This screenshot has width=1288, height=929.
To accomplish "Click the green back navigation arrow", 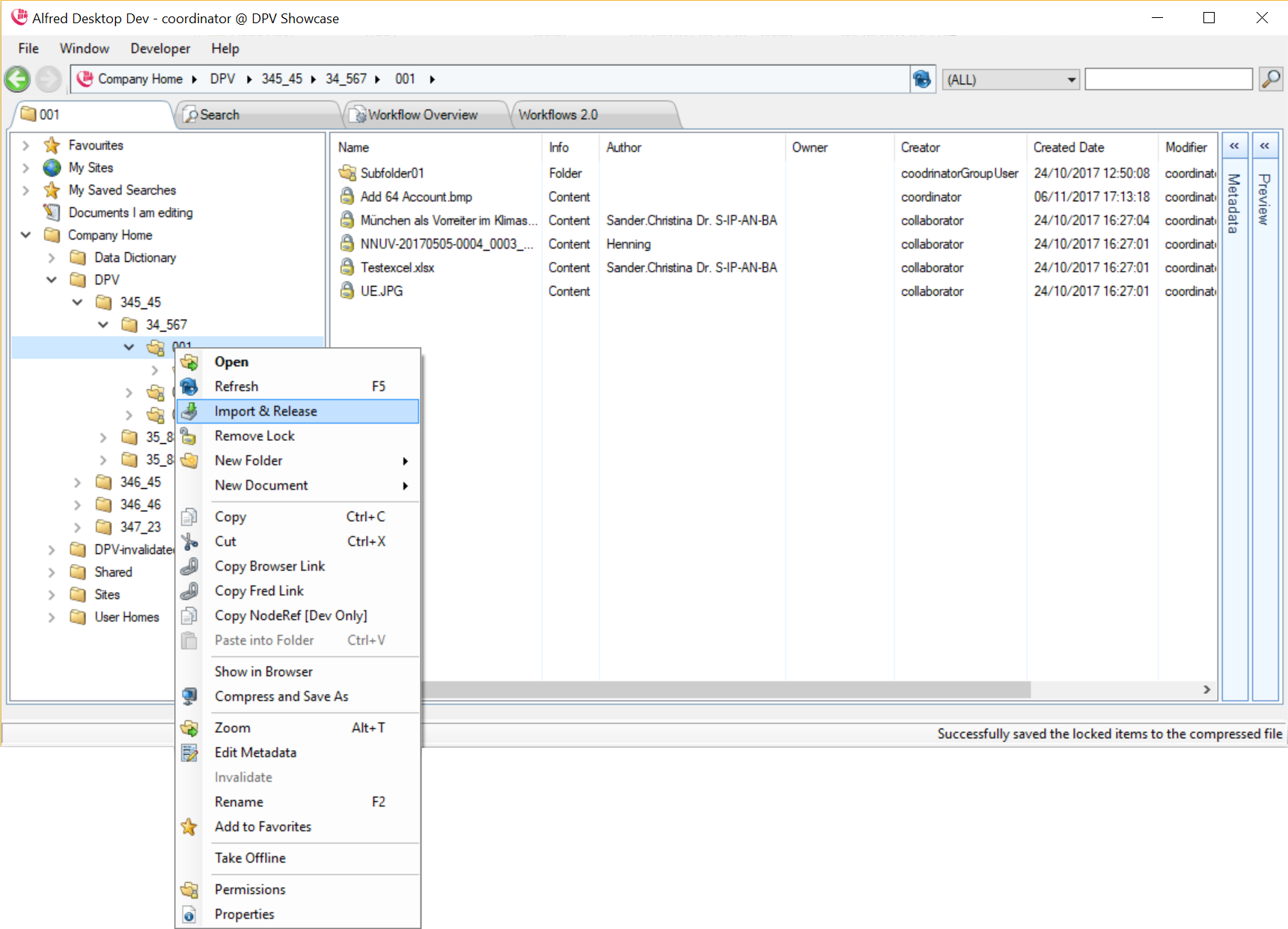I will [17, 79].
